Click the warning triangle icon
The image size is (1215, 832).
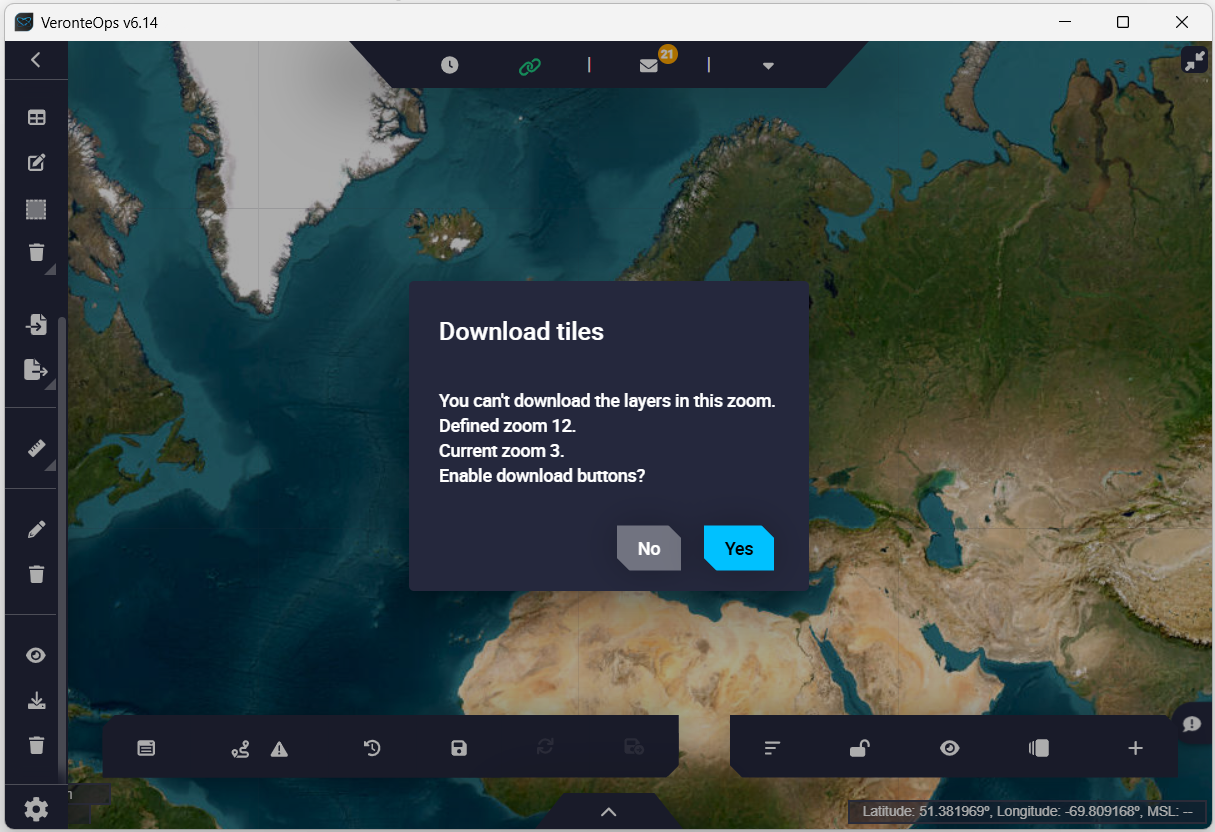(x=279, y=749)
